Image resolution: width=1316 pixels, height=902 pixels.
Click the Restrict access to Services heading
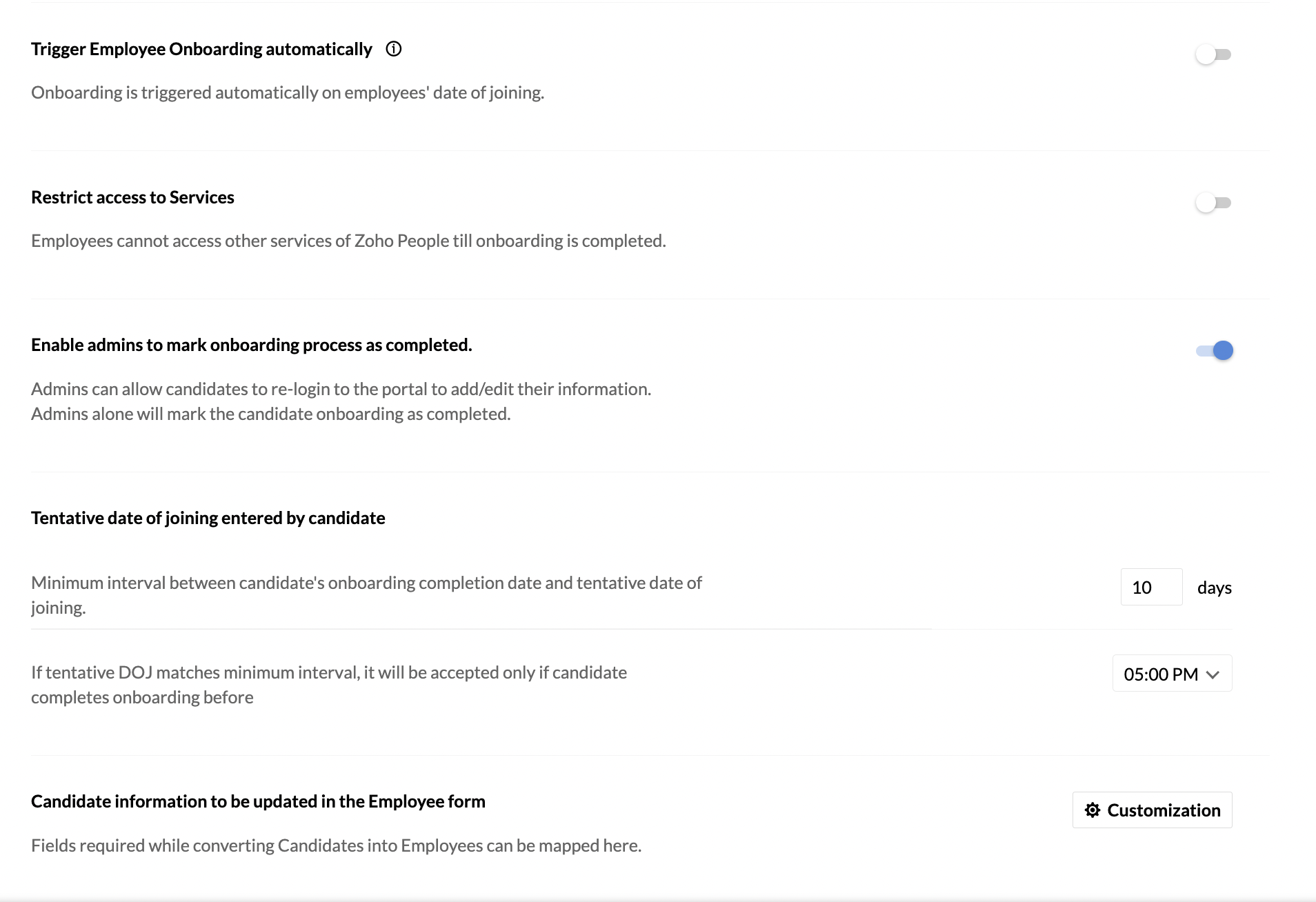click(x=132, y=197)
